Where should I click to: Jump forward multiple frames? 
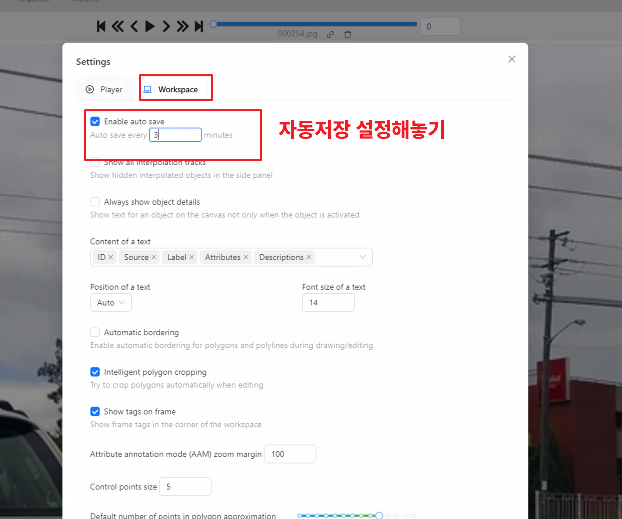coord(182,26)
